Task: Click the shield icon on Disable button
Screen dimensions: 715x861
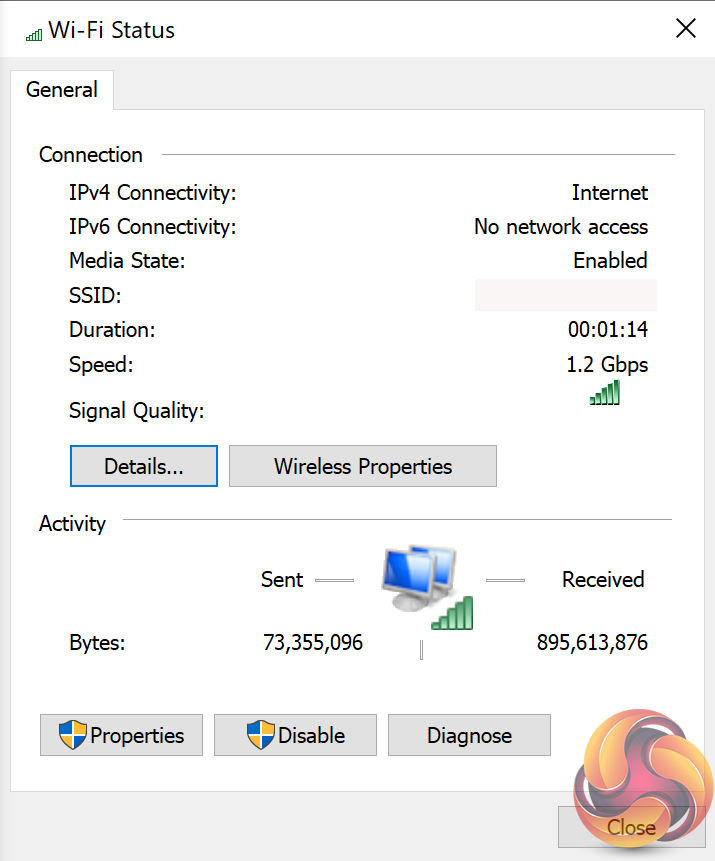Action: pyautogui.click(x=260, y=735)
